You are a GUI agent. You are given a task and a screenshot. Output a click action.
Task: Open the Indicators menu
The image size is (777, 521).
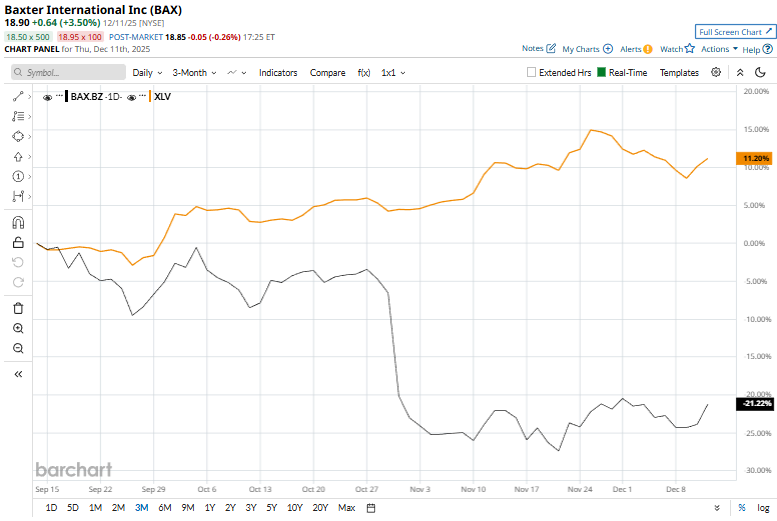(x=278, y=73)
